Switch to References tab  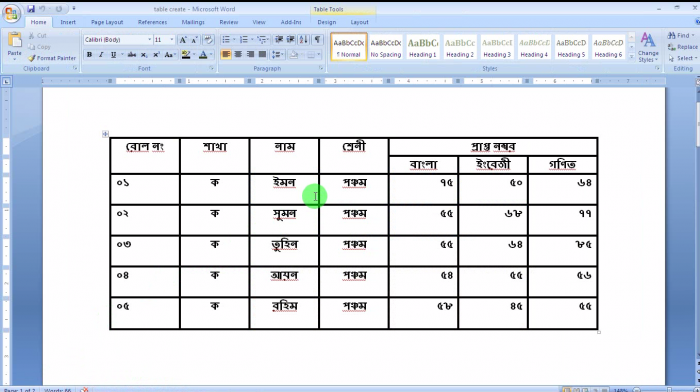pyautogui.click(x=152, y=22)
